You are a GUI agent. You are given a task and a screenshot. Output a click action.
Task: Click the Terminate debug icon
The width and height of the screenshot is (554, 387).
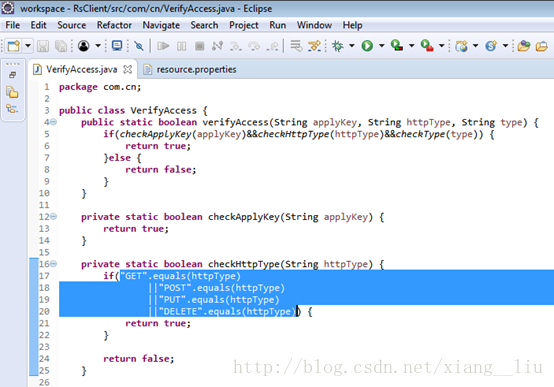(200, 46)
